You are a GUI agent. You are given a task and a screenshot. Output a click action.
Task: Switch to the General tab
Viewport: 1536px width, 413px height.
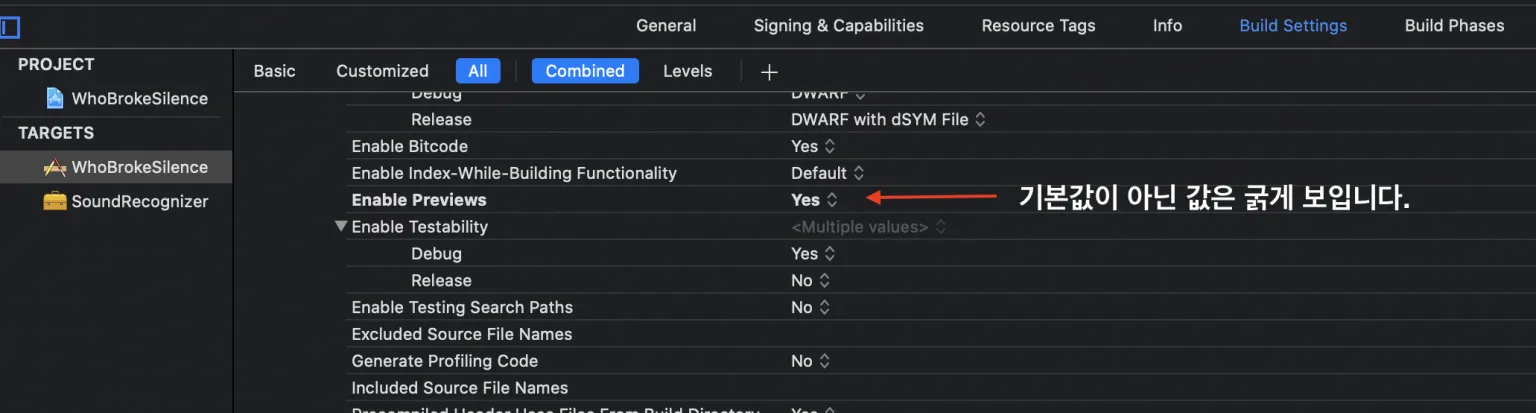click(x=666, y=26)
